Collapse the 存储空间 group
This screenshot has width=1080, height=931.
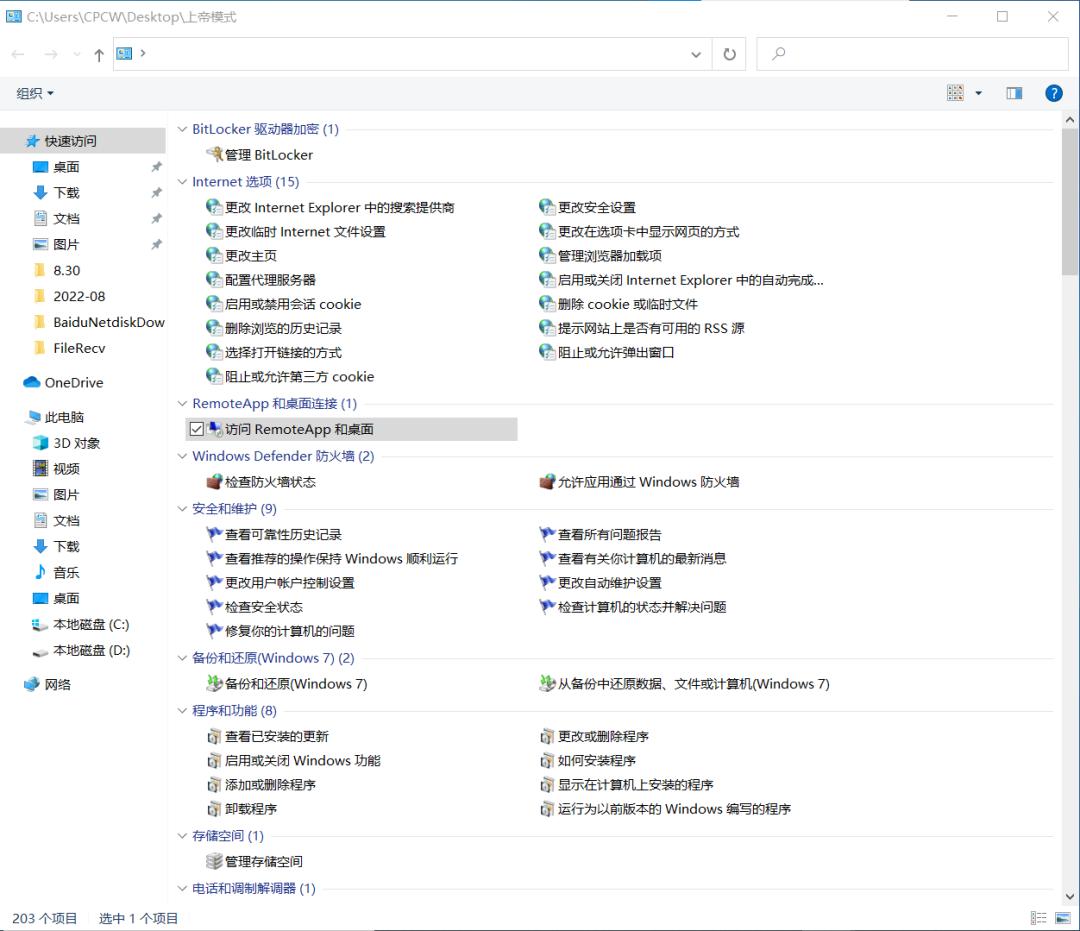182,835
